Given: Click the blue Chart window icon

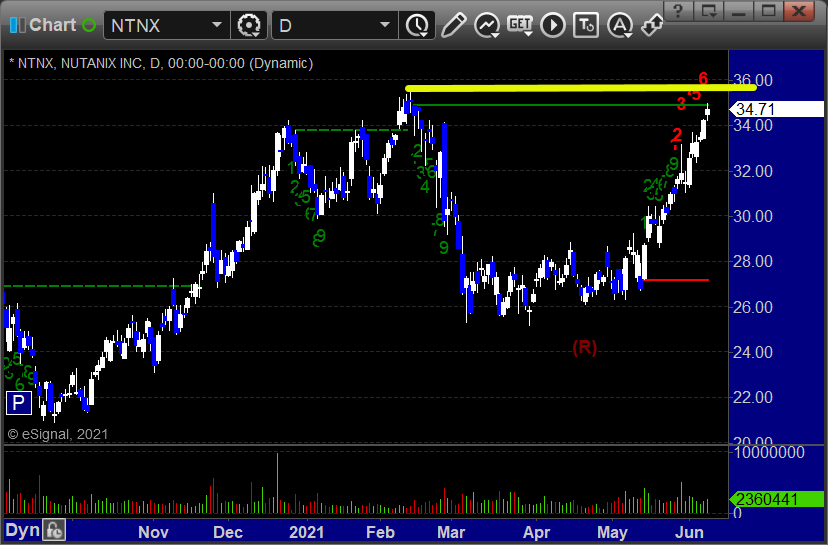Looking at the screenshot, I should tap(17, 25).
